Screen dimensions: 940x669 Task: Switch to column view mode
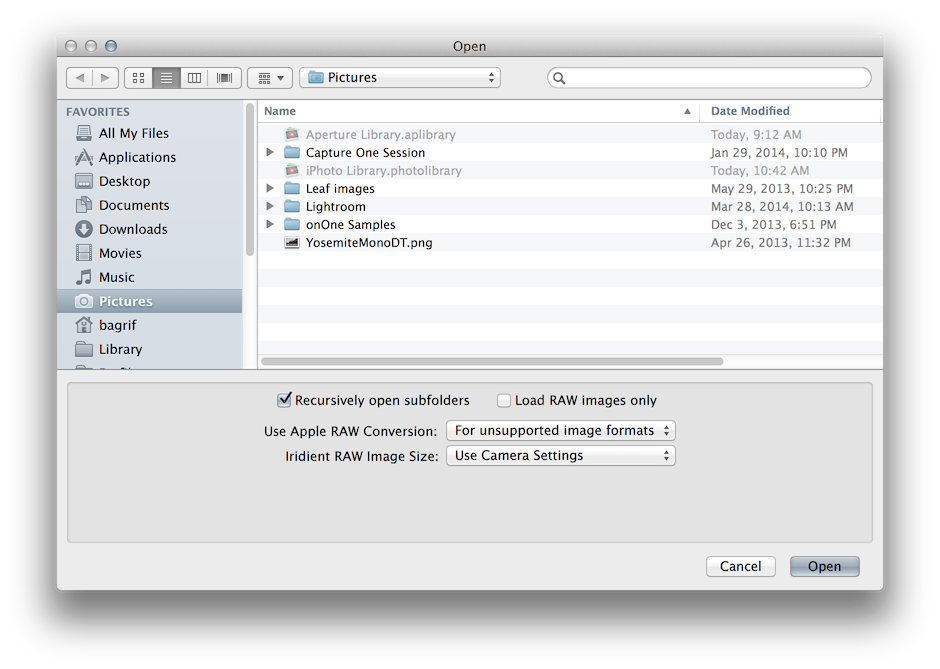point(195,78)
